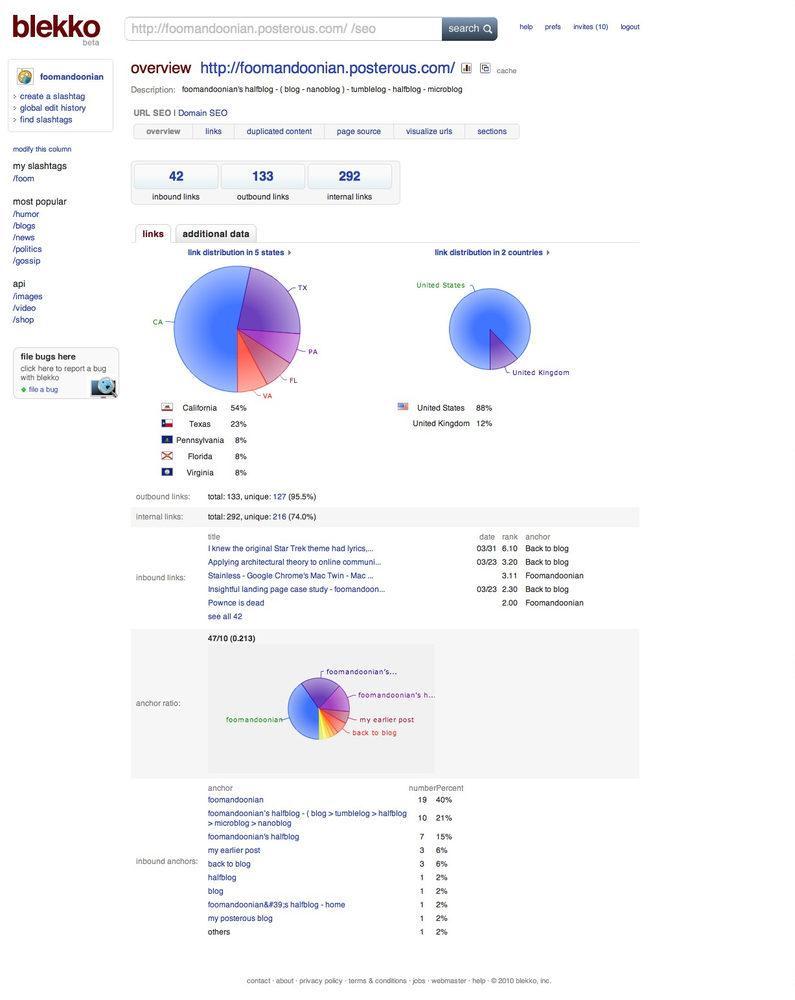Viewport: 795px width, 1000px height.
Task: Click the Texas flag icon
Action: pyautogui.click(x=167, y=423)
